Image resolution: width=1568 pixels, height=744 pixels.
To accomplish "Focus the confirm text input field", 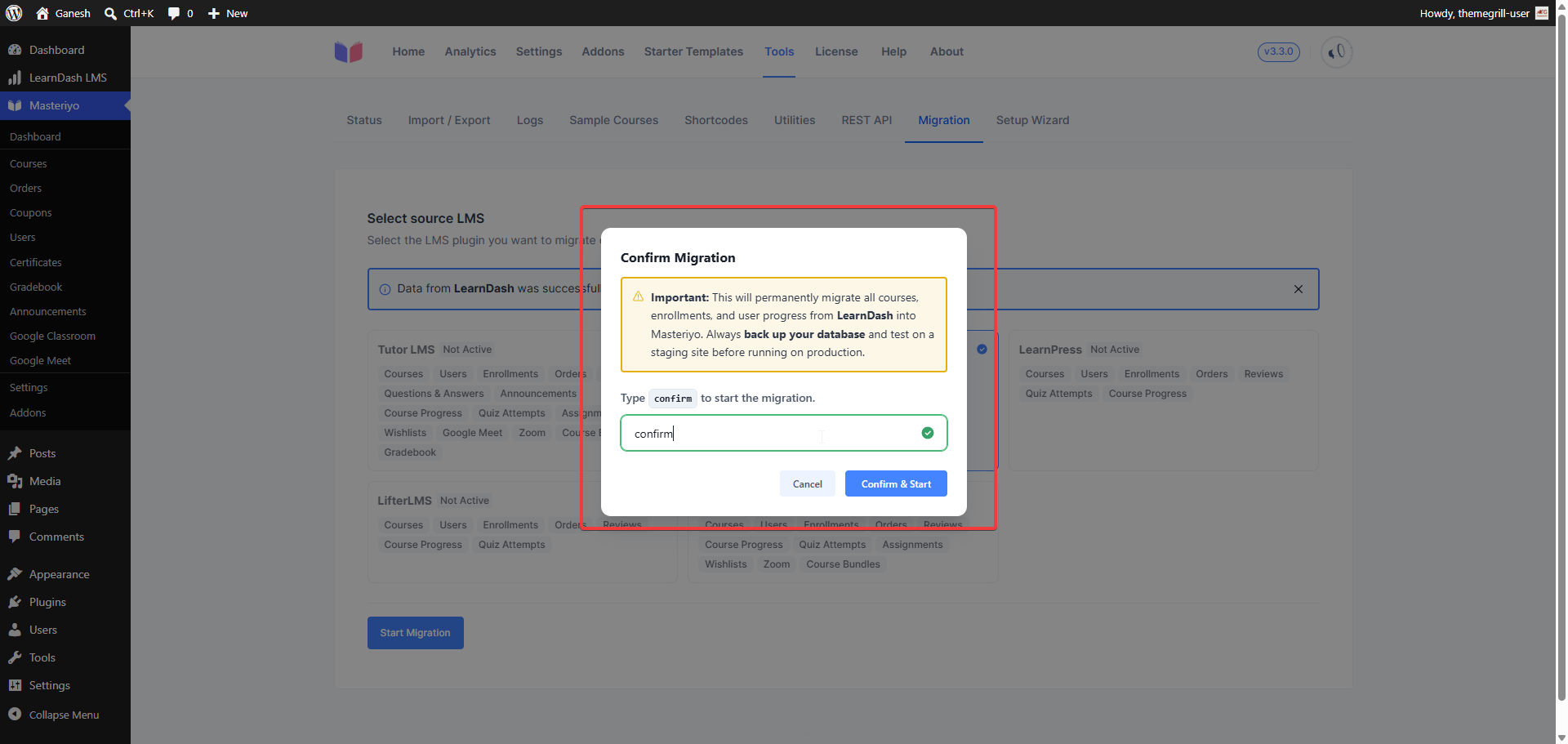I will coord(783,433).
